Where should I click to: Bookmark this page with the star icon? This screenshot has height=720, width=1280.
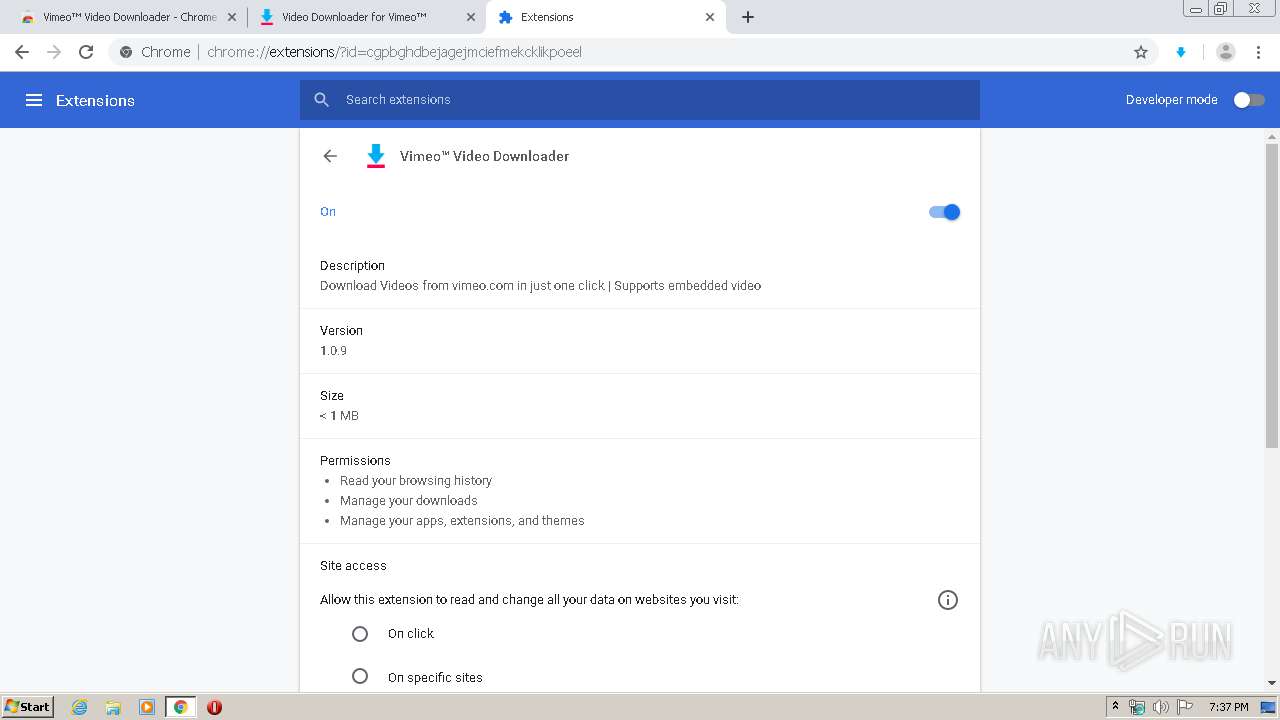tap(1141, 52)
